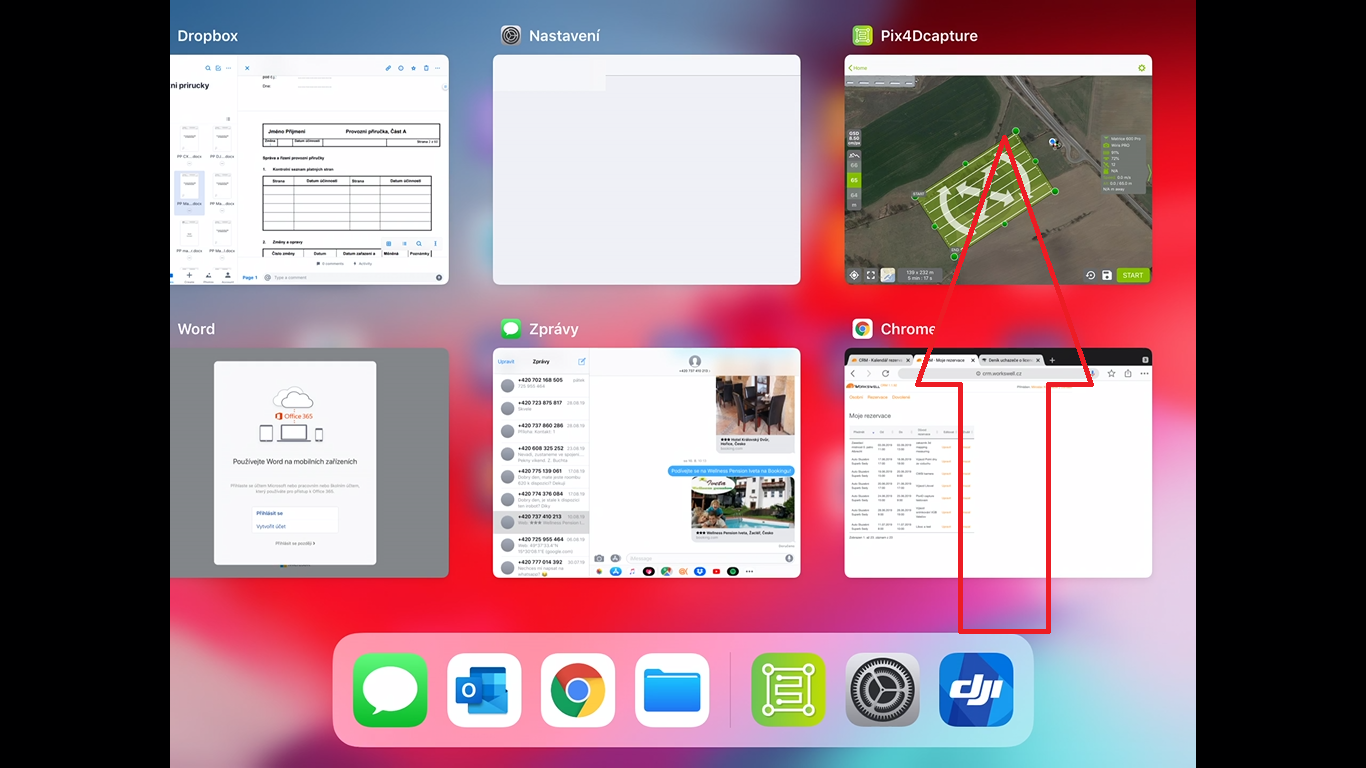Click Přihlásit se později link in Word
This screenshot has height=768, width=1366.
(x=295, y=543)
